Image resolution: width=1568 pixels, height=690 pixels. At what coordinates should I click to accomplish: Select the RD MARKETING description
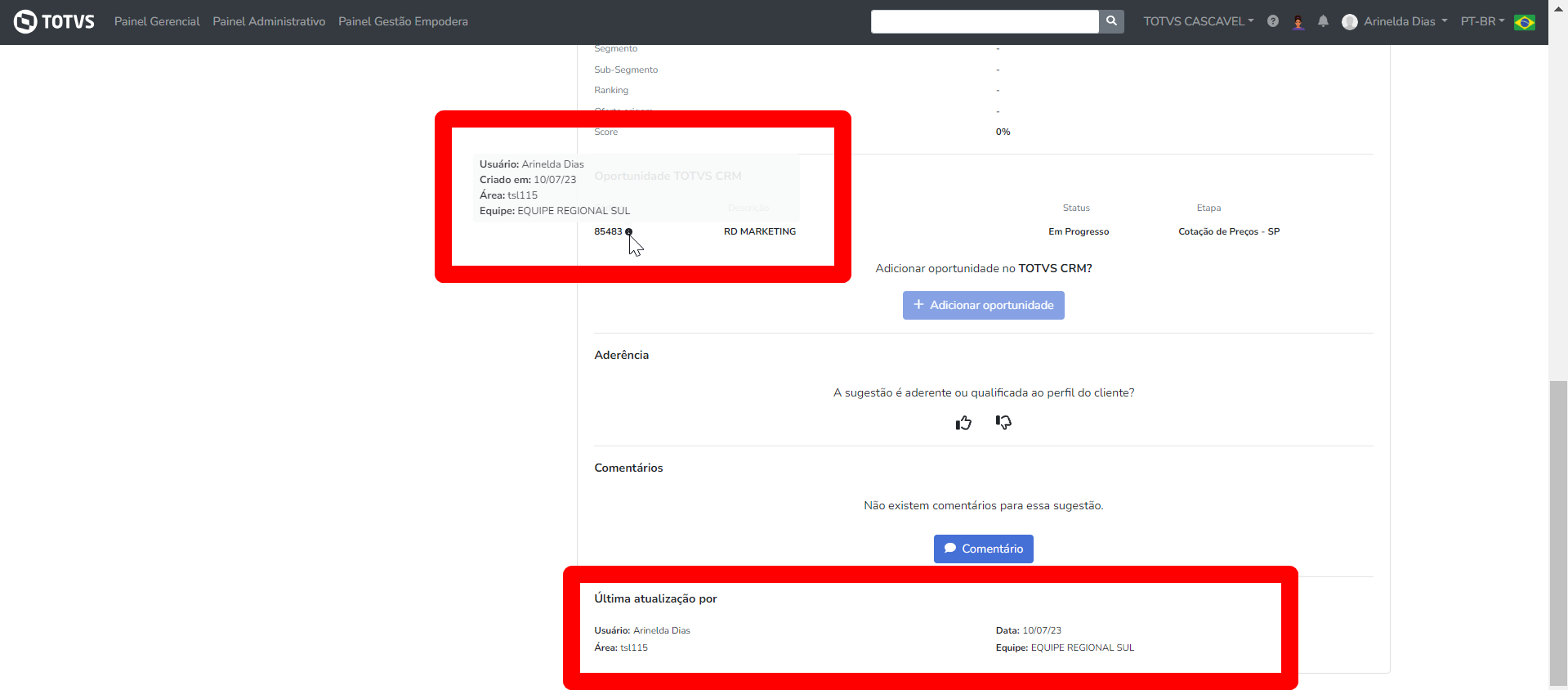tap(760, 231)
